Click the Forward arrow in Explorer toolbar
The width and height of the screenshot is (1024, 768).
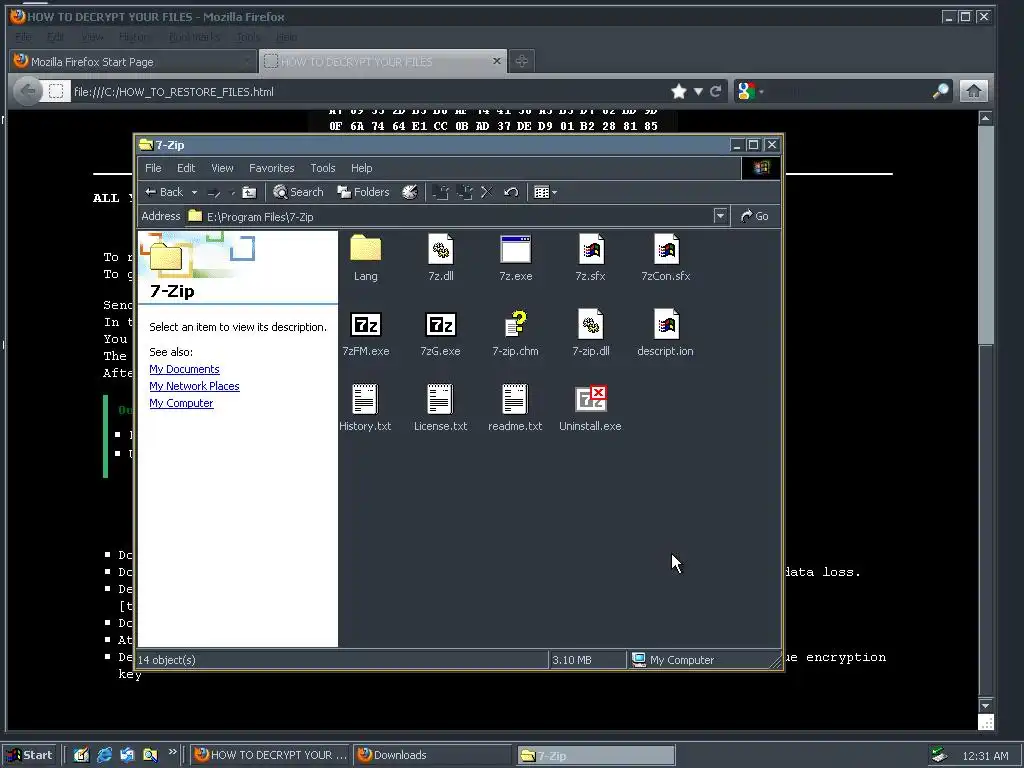[x=214, y=193]
